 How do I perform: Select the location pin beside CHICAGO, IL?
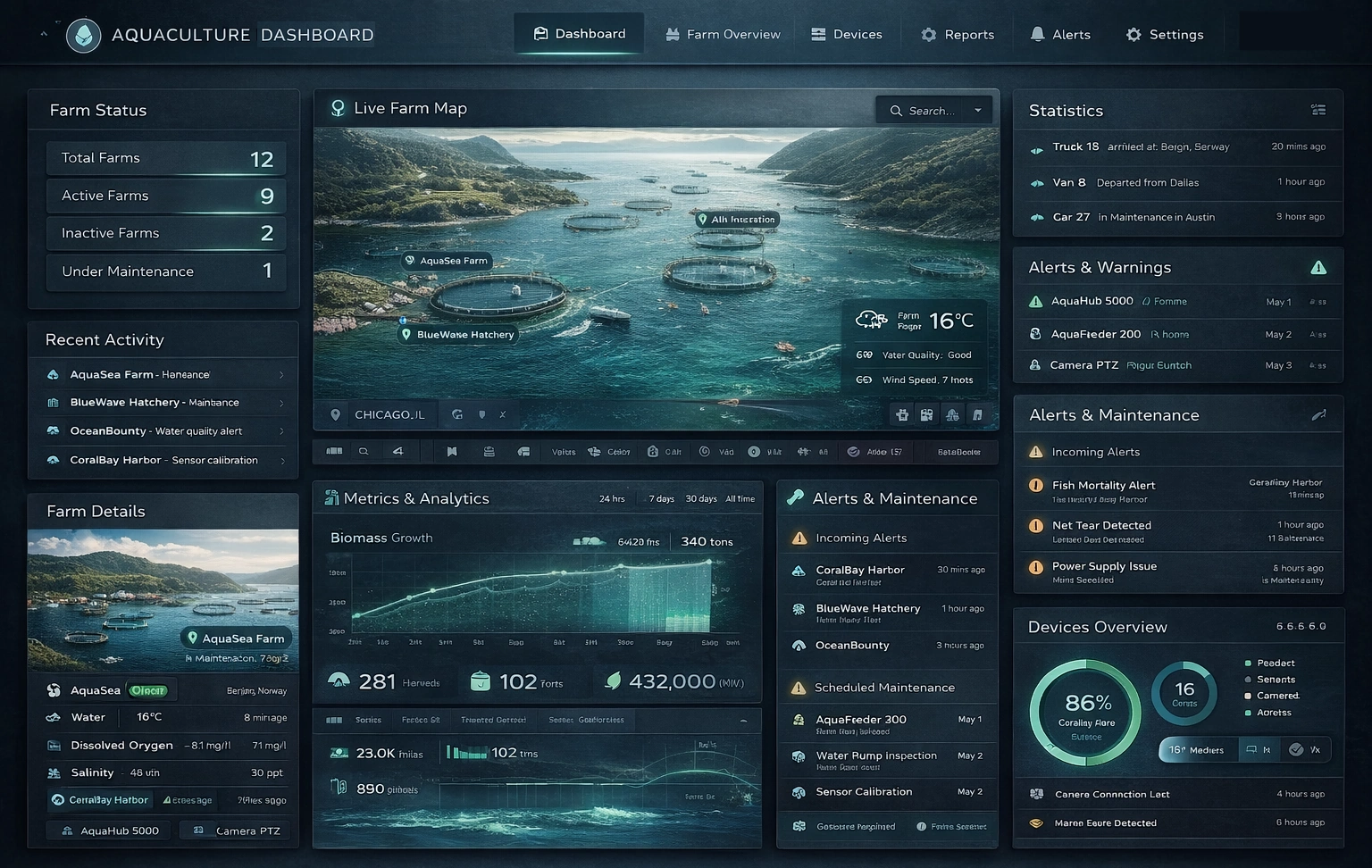(x=336, y=413)
